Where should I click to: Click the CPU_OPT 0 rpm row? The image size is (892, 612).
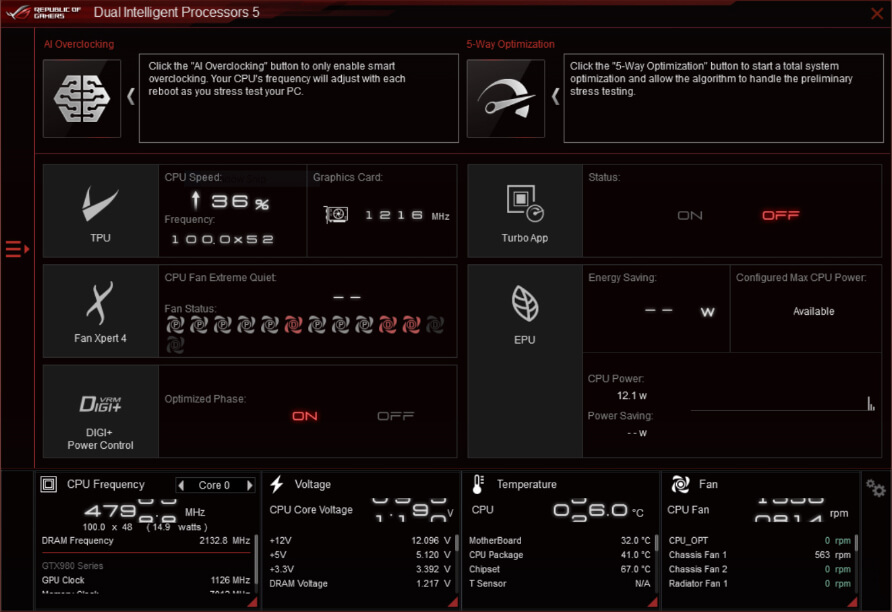pos(760,540)
